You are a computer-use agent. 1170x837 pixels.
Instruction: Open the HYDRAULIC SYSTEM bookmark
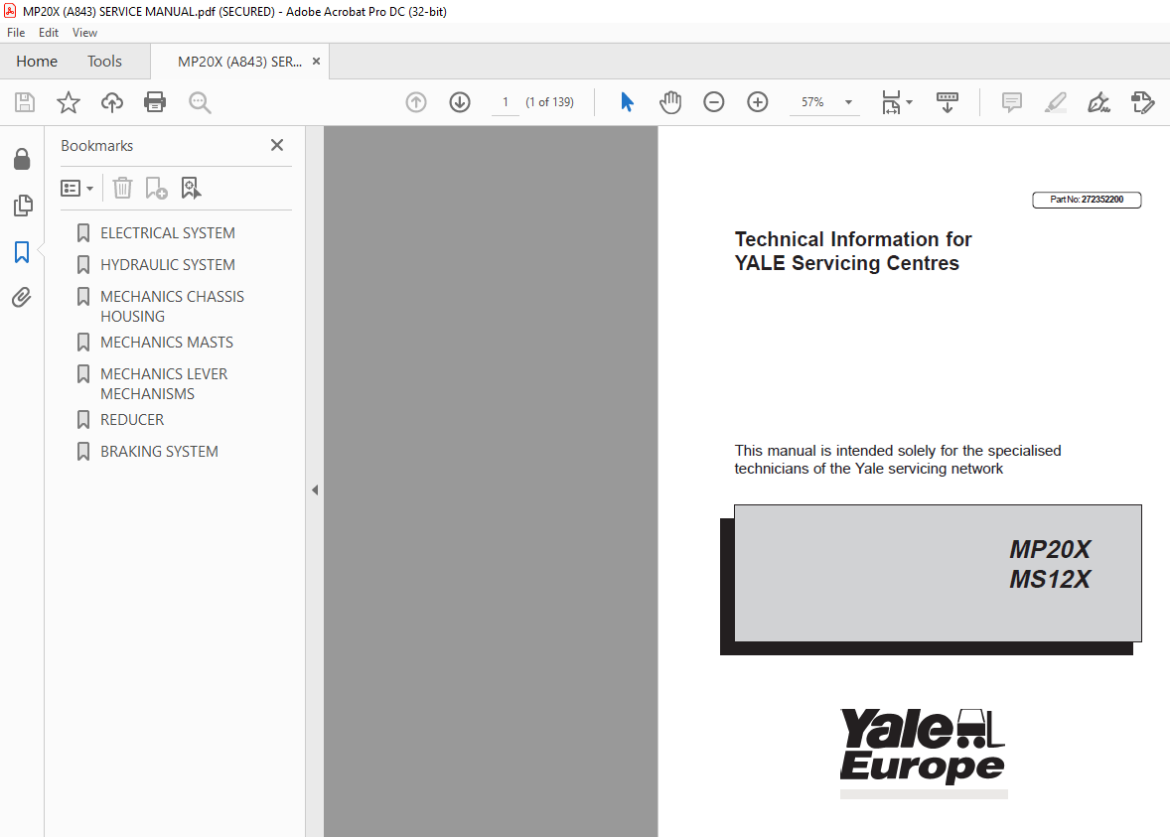point(167,265)
